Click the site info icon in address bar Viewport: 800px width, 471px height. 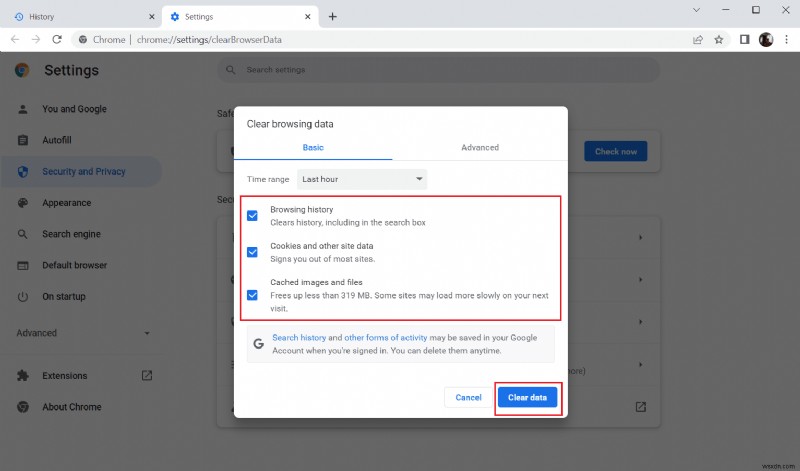click(x=83, y=39)
